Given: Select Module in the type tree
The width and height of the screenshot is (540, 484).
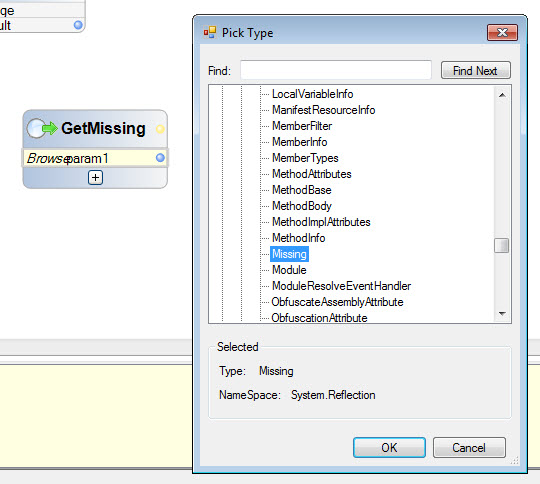Looking at the screenshot, I should point(289,270).
